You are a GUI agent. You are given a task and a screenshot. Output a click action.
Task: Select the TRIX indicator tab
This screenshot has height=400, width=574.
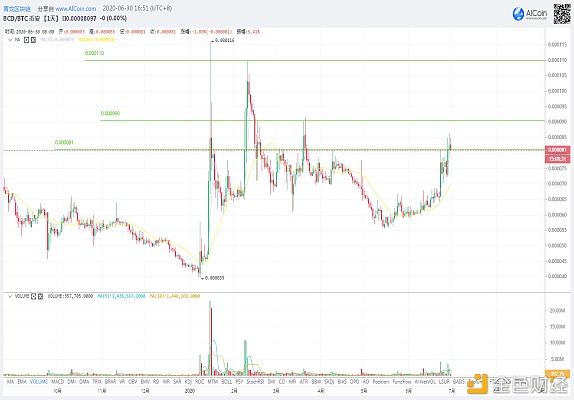(x=97, y=382)
